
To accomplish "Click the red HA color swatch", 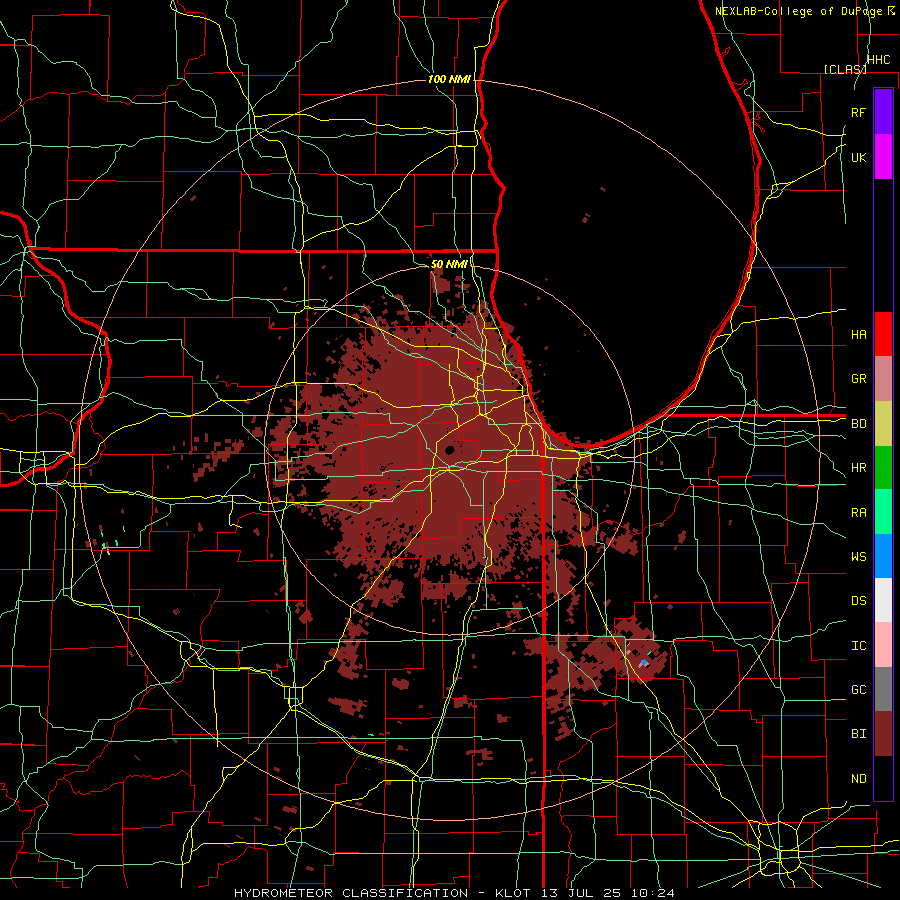I will [x=883, y=334].
